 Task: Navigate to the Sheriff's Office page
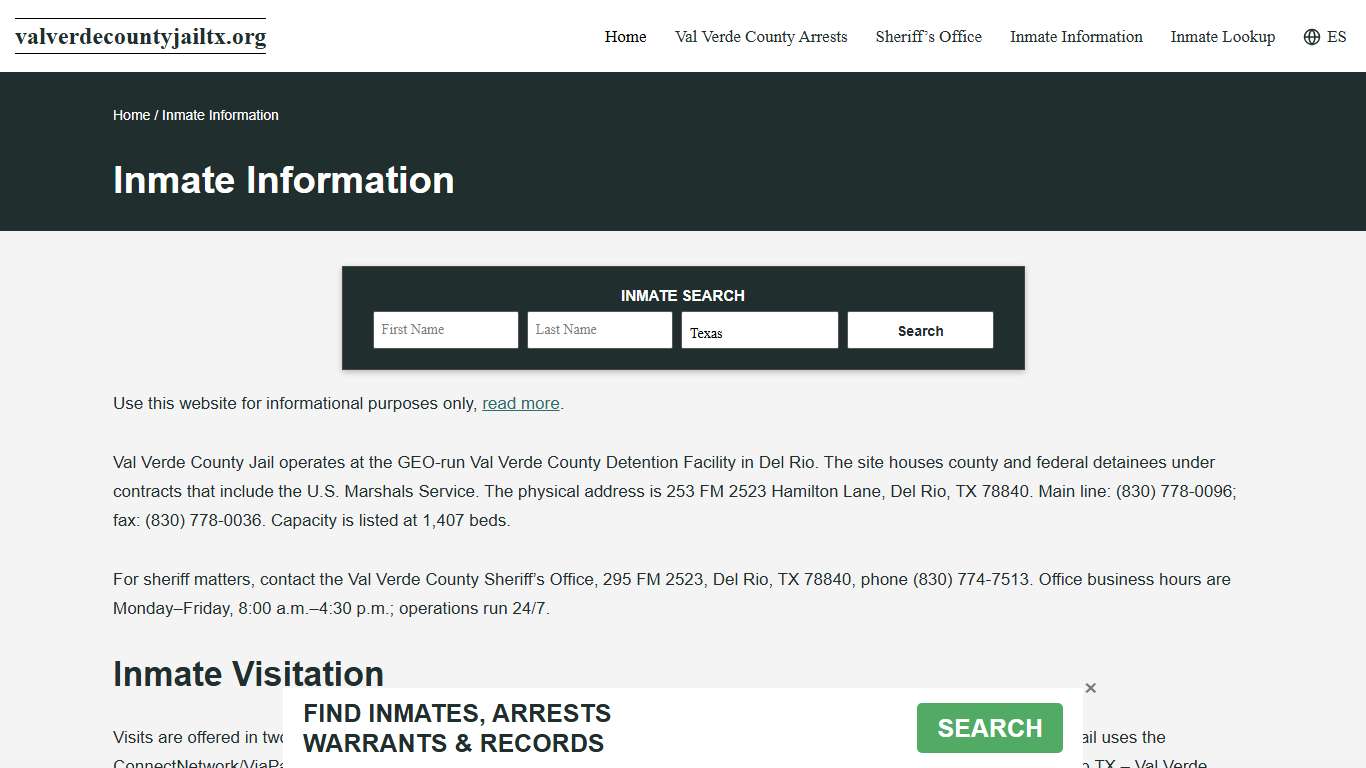928,37
